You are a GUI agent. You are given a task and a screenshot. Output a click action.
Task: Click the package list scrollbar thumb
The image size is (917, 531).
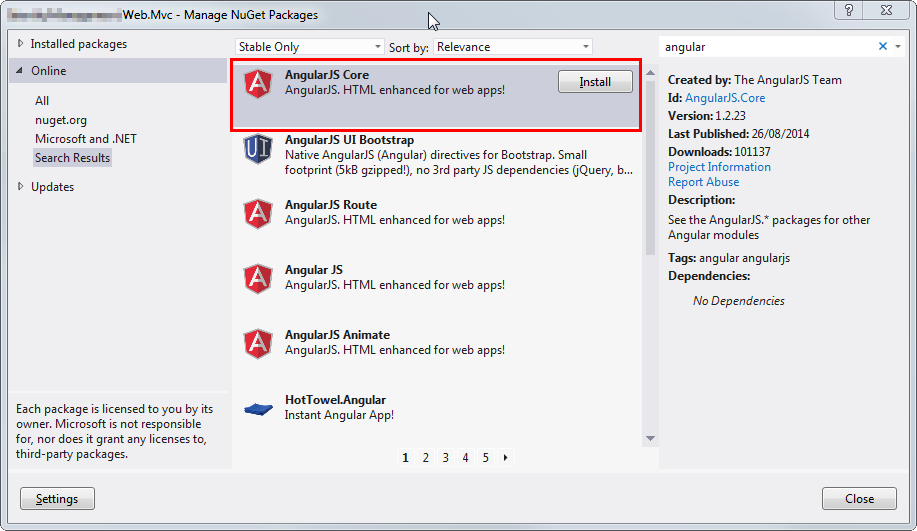[650, 167]
